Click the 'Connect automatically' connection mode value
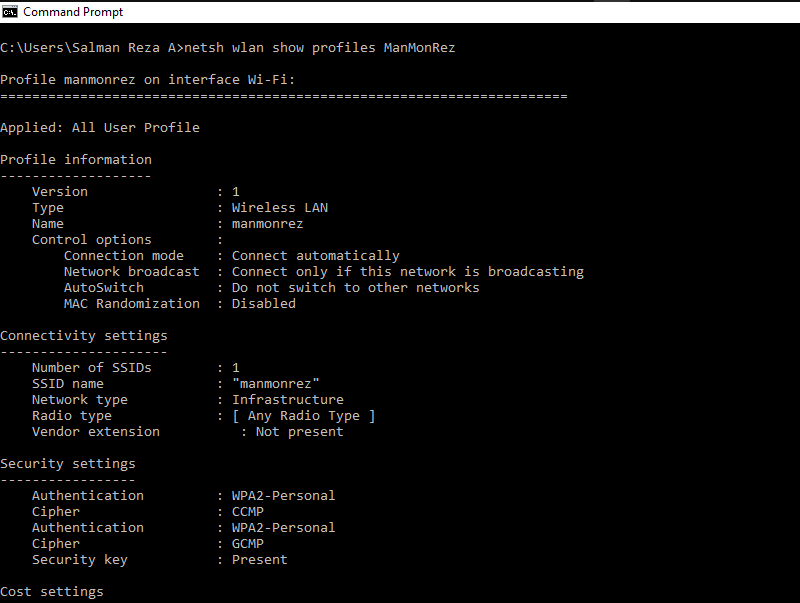Image resolution: width=800 pixels, height=603 pixels. (316, 256)
